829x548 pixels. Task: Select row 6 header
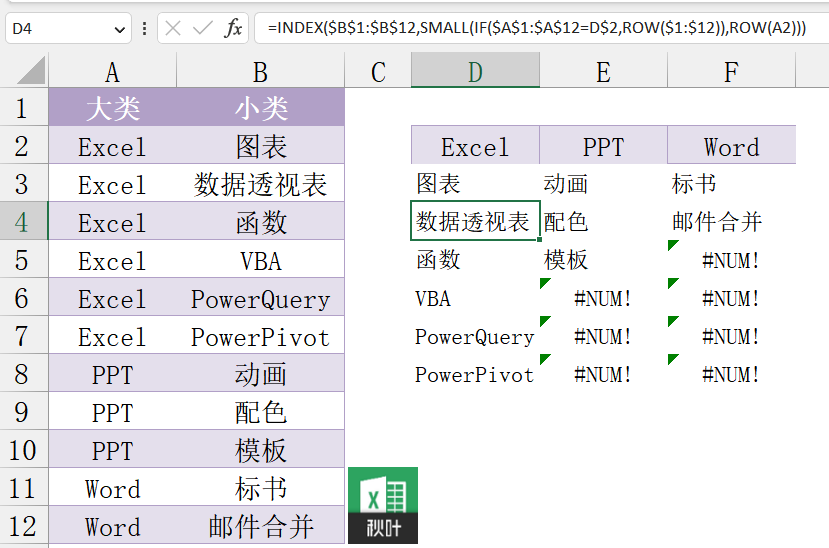tap(24, 298)
